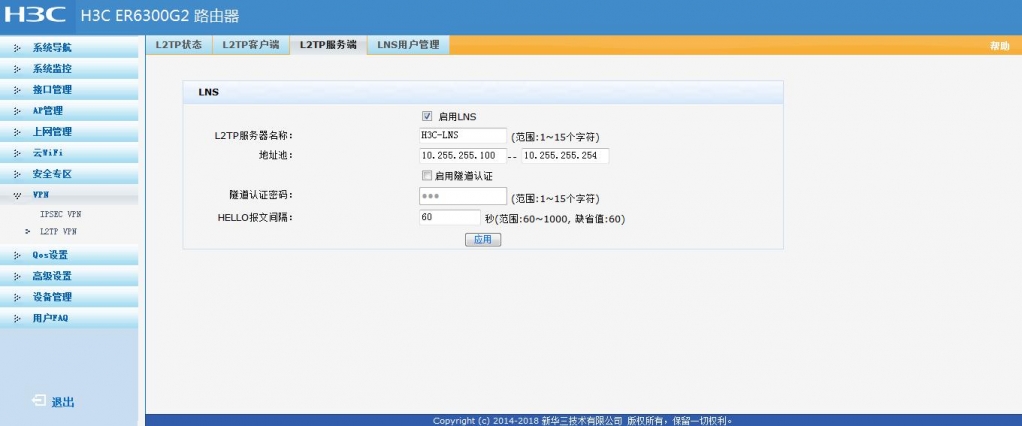This screenshot has height=426, width=1022.
Task: Click the 退出 logout link
Action: pyautogui.click(x=63, y=402)
